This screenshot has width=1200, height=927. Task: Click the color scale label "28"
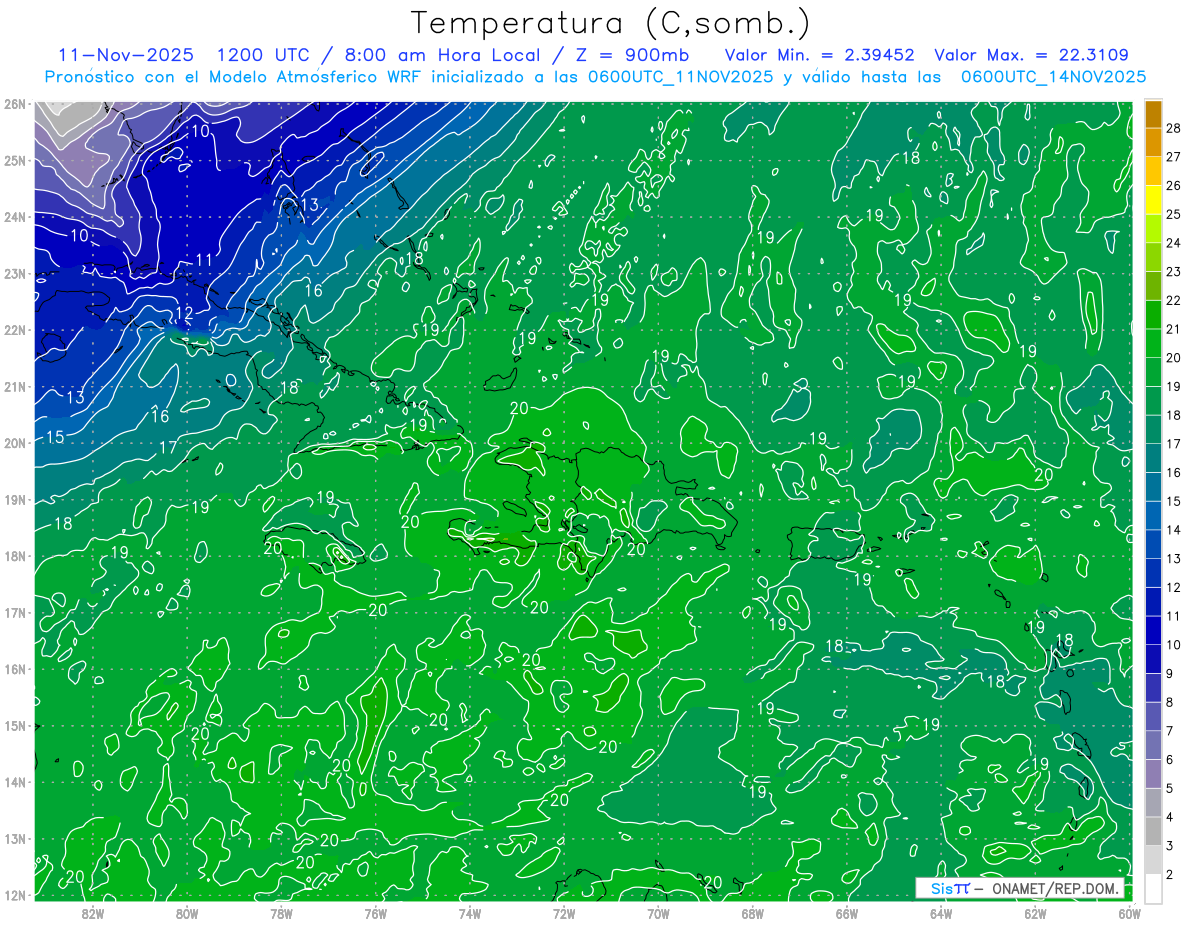pos(1174,129)
